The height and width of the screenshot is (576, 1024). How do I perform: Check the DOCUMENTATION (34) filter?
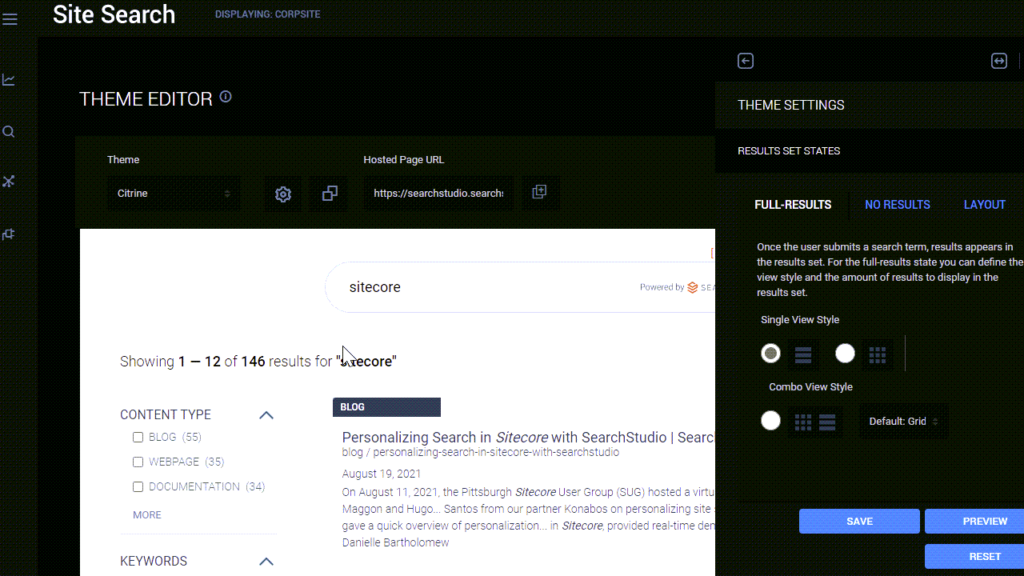tap(138, 487)
